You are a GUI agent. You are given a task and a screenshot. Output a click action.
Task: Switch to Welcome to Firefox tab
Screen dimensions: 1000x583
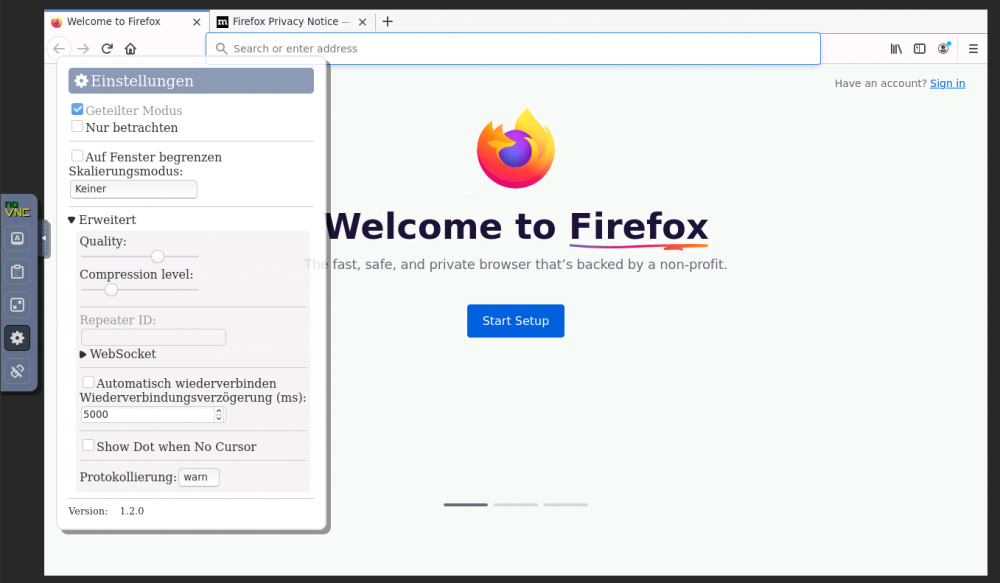126,22
